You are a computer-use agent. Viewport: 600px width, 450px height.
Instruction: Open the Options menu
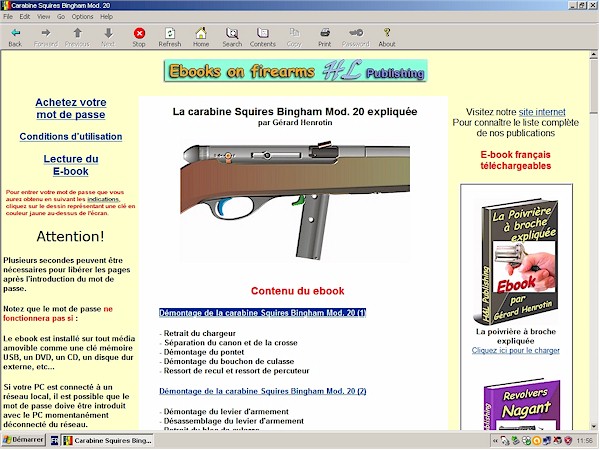point(82,16)
